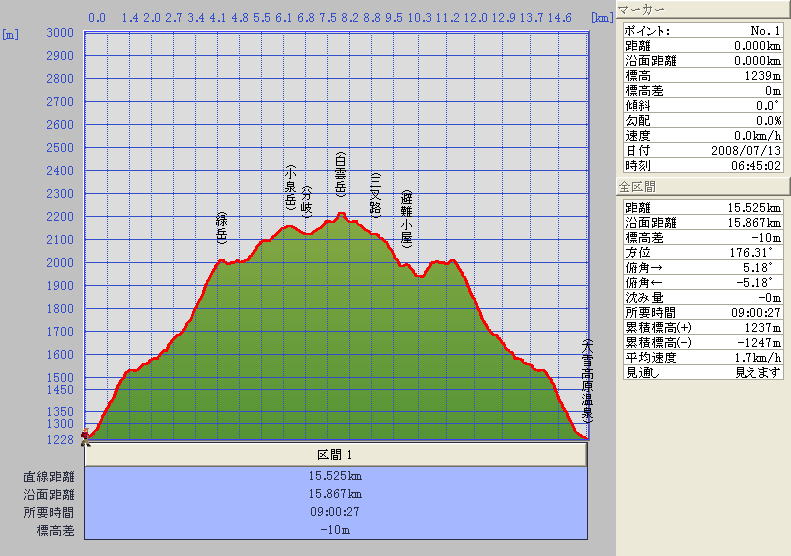Click the 1800 elevation axis label
The image size is (791, 556).
click(x=60, y=309)
